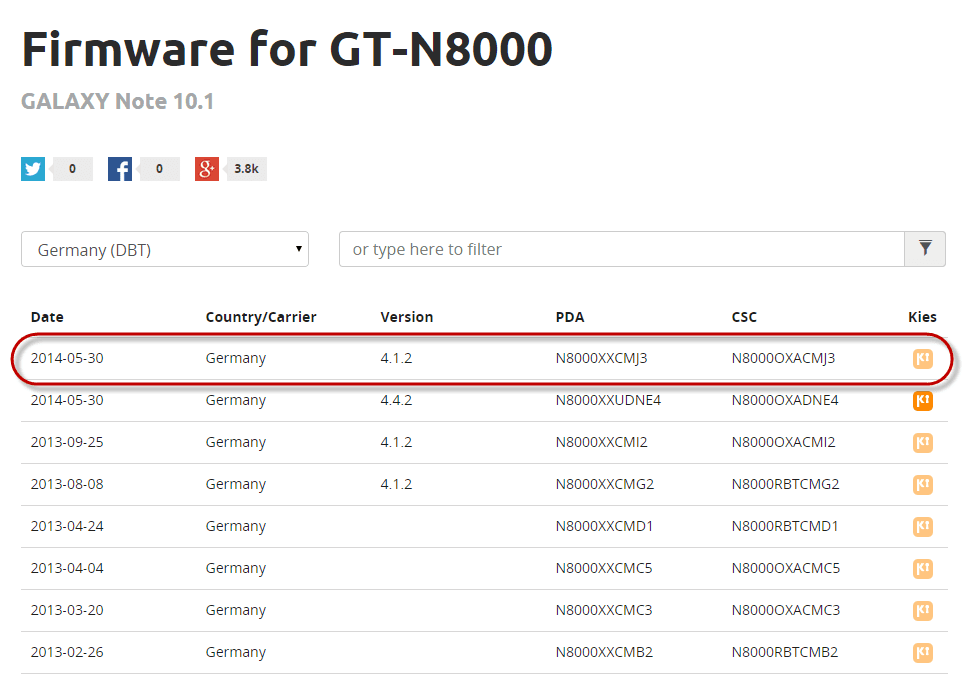Select CSC value N8000OXACMC5
This screenshot has width=970, height=683.
point(786,568)
